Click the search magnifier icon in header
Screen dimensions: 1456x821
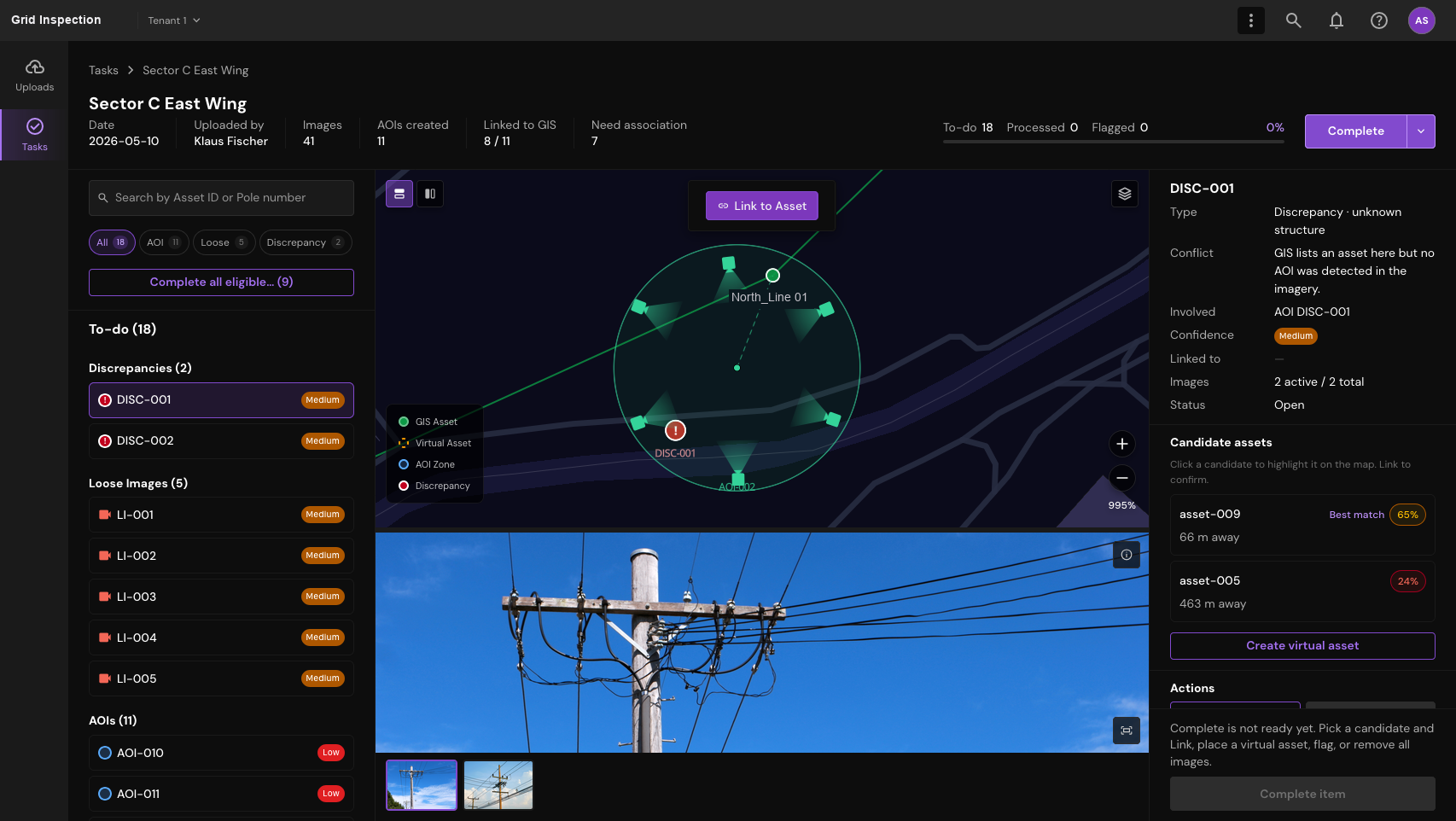(x=1294, y=20)
